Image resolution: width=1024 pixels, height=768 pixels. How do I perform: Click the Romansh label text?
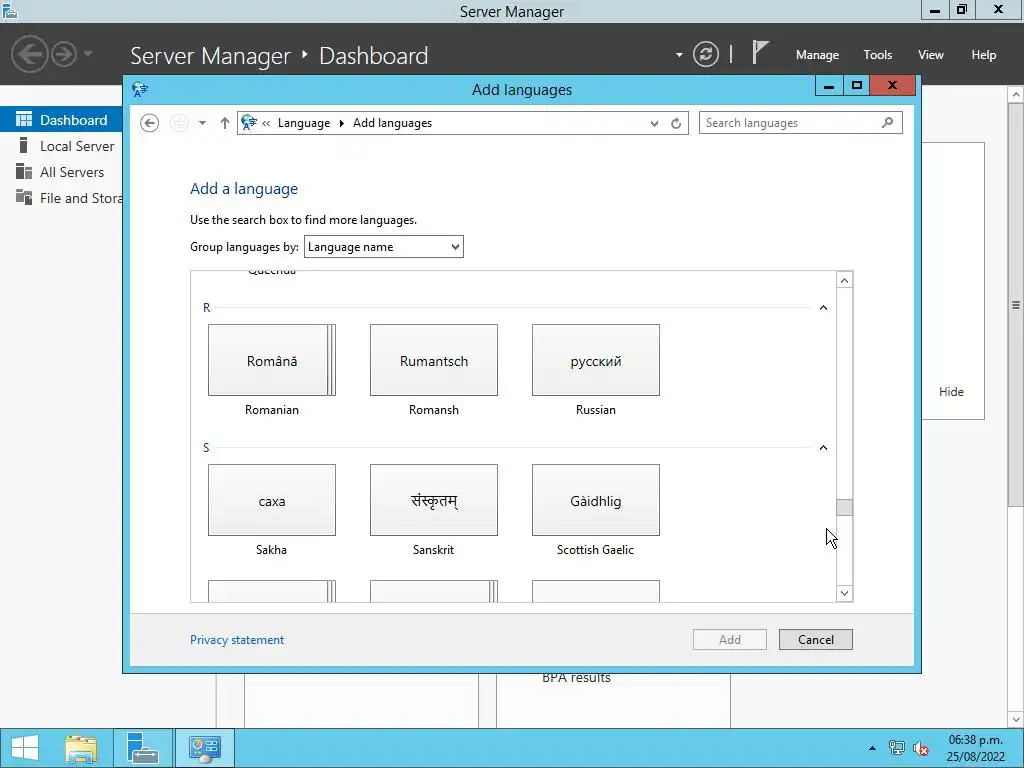point(434,409)
